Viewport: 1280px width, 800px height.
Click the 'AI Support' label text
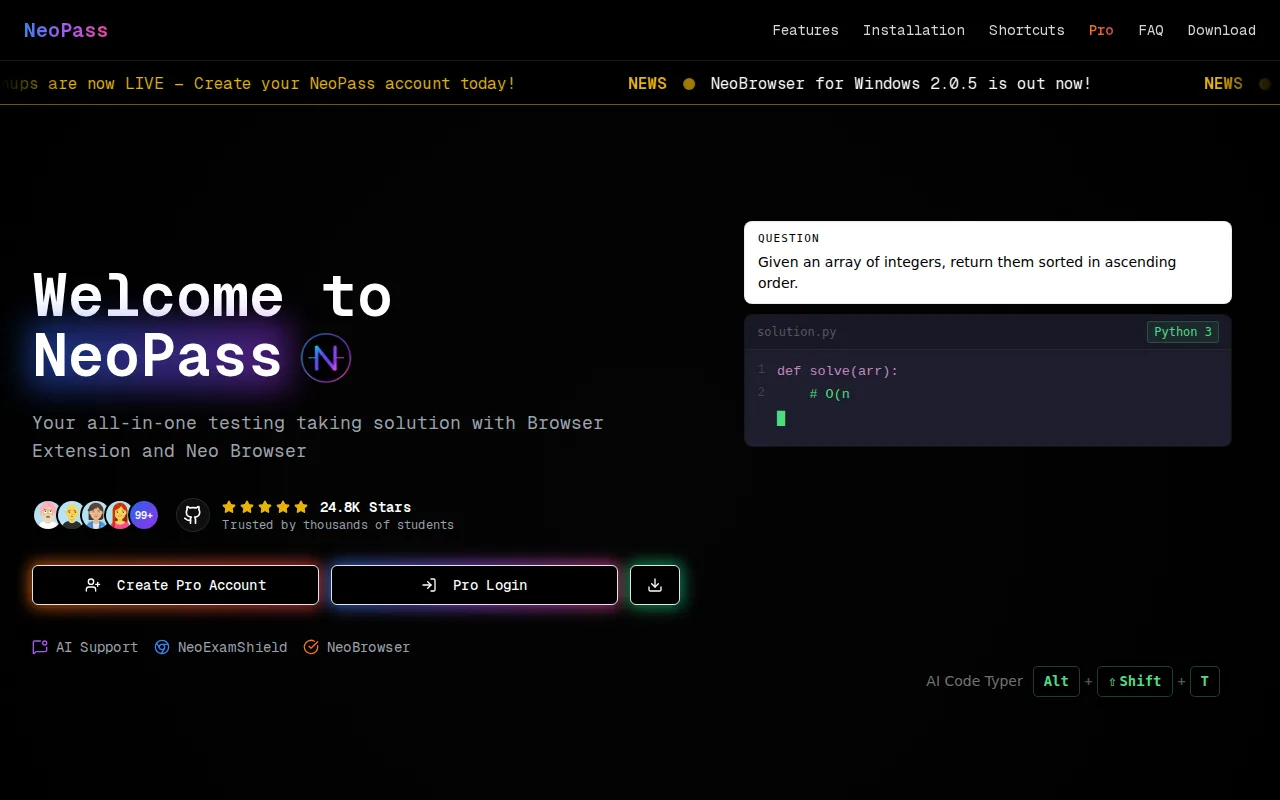pyautogui.click(x=97, y=647)
